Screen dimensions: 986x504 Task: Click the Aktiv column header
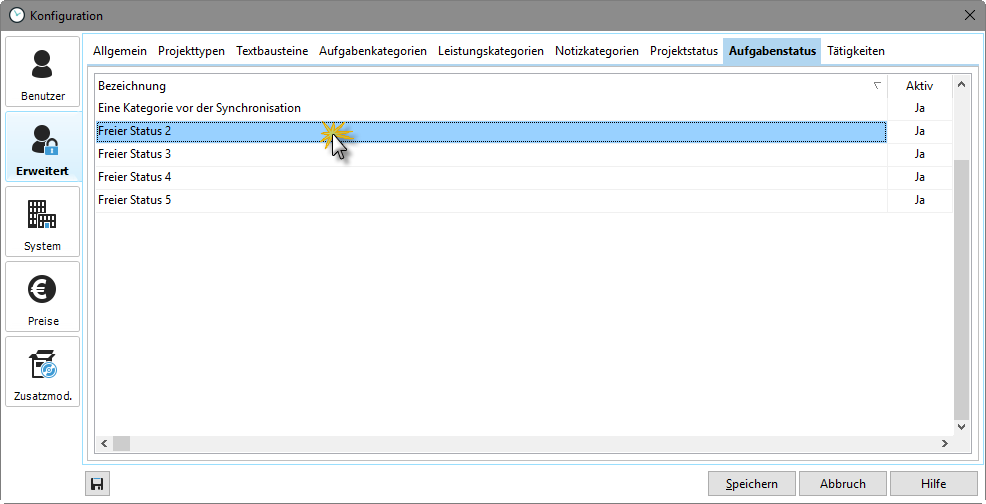pyautogui.click(x=918, y=86)
